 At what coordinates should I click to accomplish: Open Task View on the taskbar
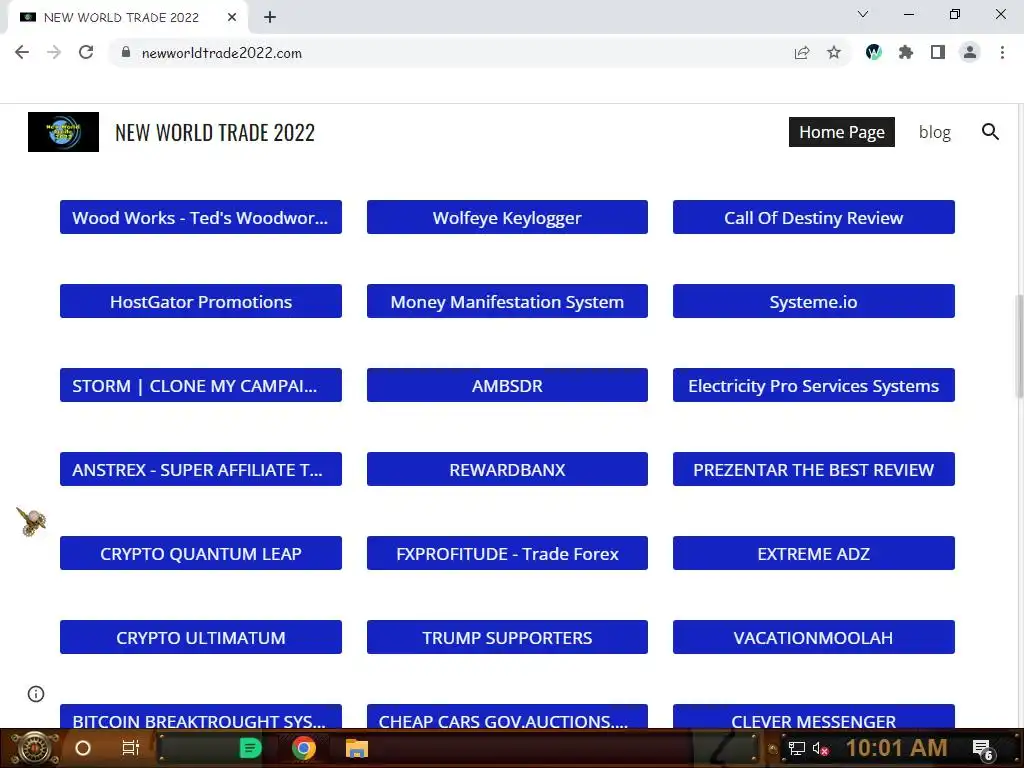[131, 748]
